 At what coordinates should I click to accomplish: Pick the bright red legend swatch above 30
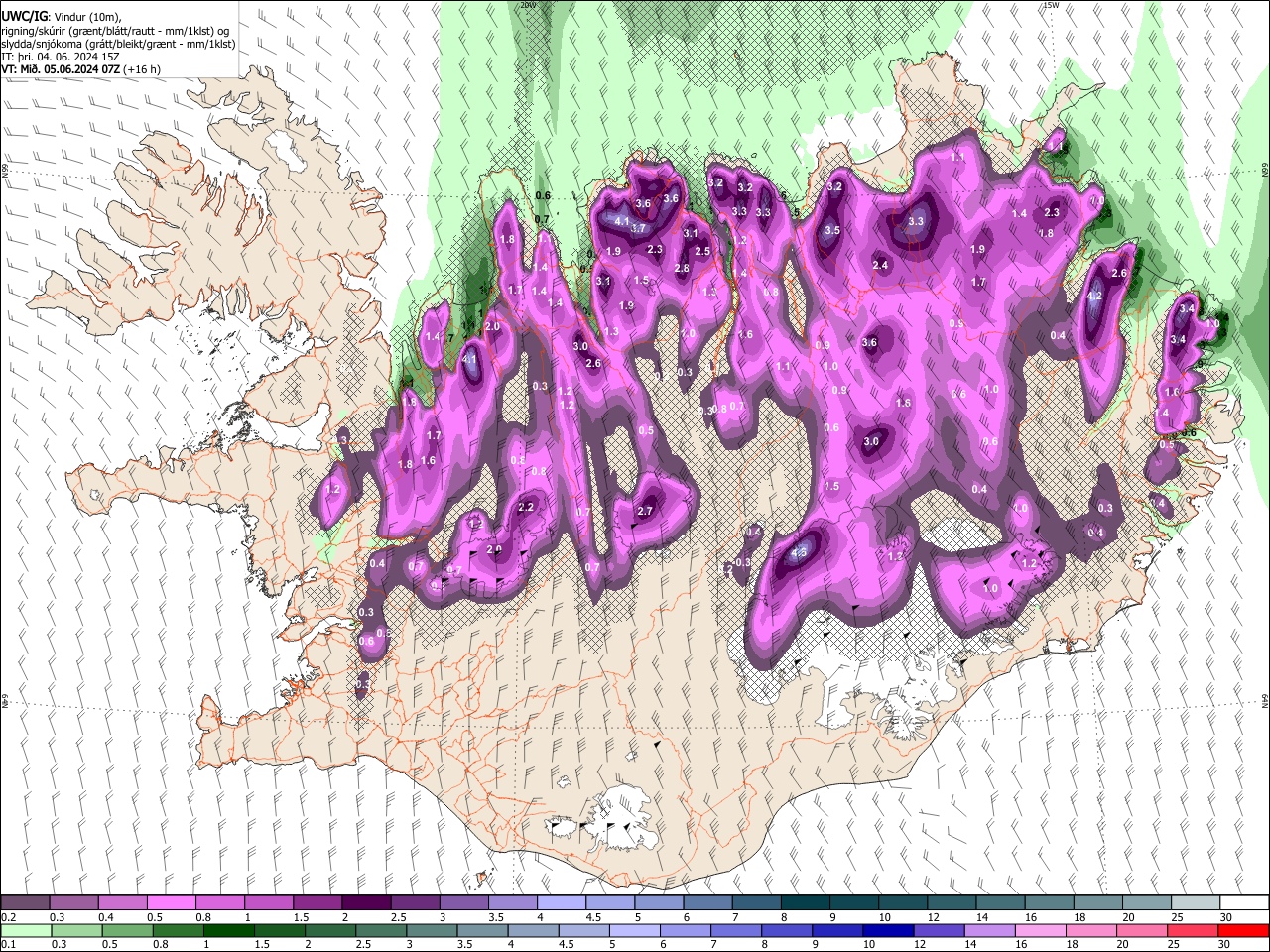point(1242,930)
